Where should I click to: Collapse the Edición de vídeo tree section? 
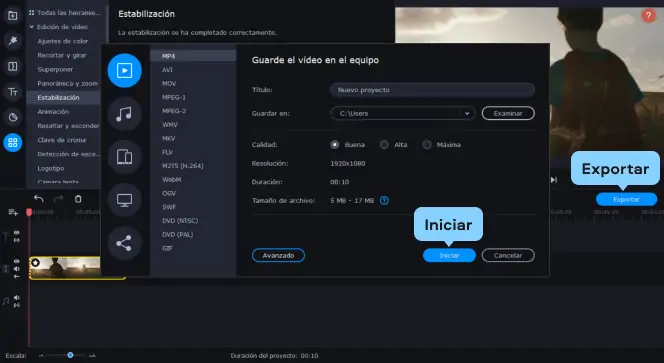pos(32,27)
